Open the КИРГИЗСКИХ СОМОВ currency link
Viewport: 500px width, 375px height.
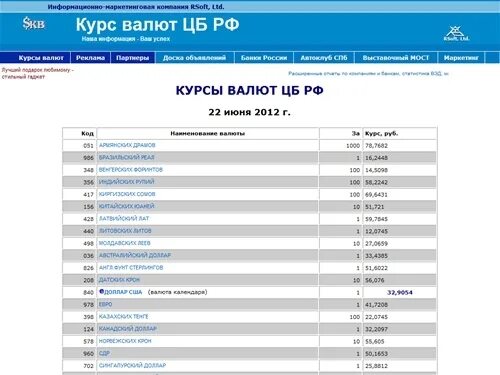127,194
